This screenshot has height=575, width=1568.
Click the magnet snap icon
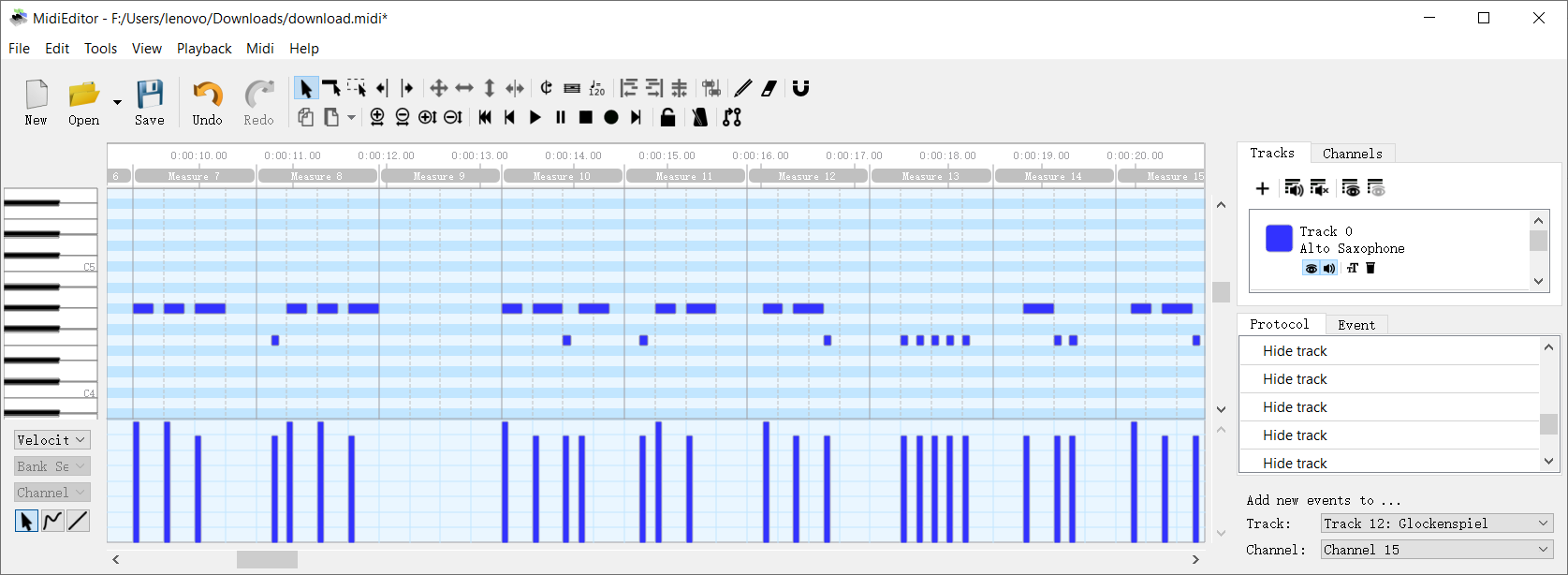pyautogui.click(x=800, y=88)
